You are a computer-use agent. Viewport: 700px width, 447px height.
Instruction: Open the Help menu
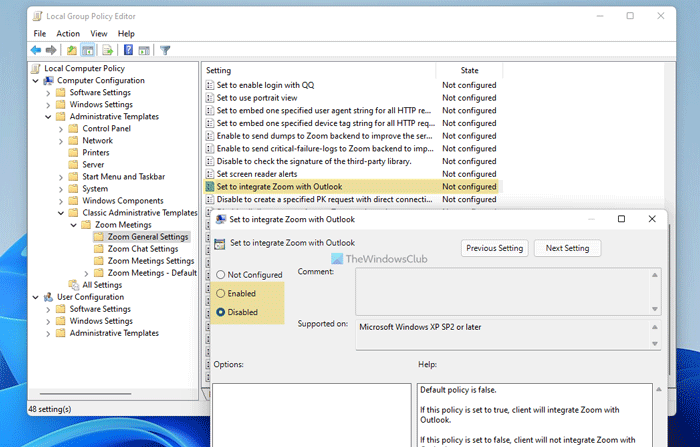click(x=126, y=33)
